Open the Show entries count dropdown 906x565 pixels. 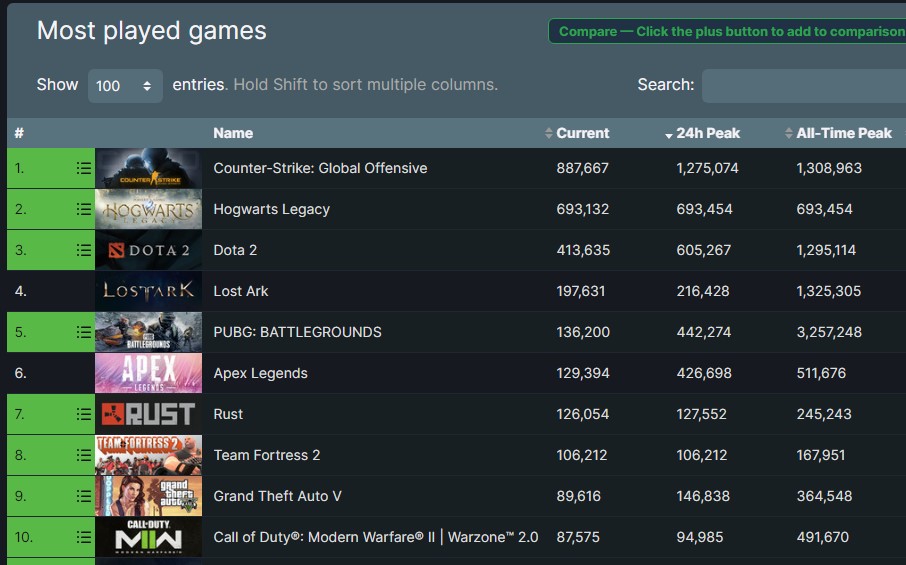click(125, 86)
